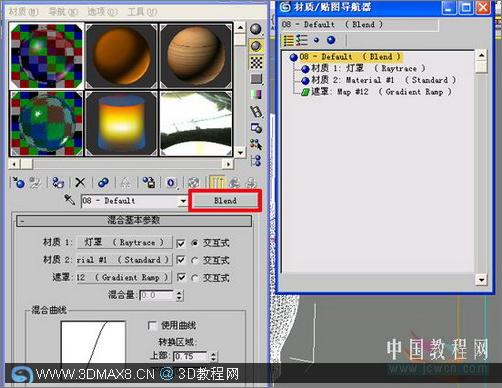Viewport: 502px width, 388px height.
Task: Click the Sample Type sphere icon
Action: [x=256, y=29]
